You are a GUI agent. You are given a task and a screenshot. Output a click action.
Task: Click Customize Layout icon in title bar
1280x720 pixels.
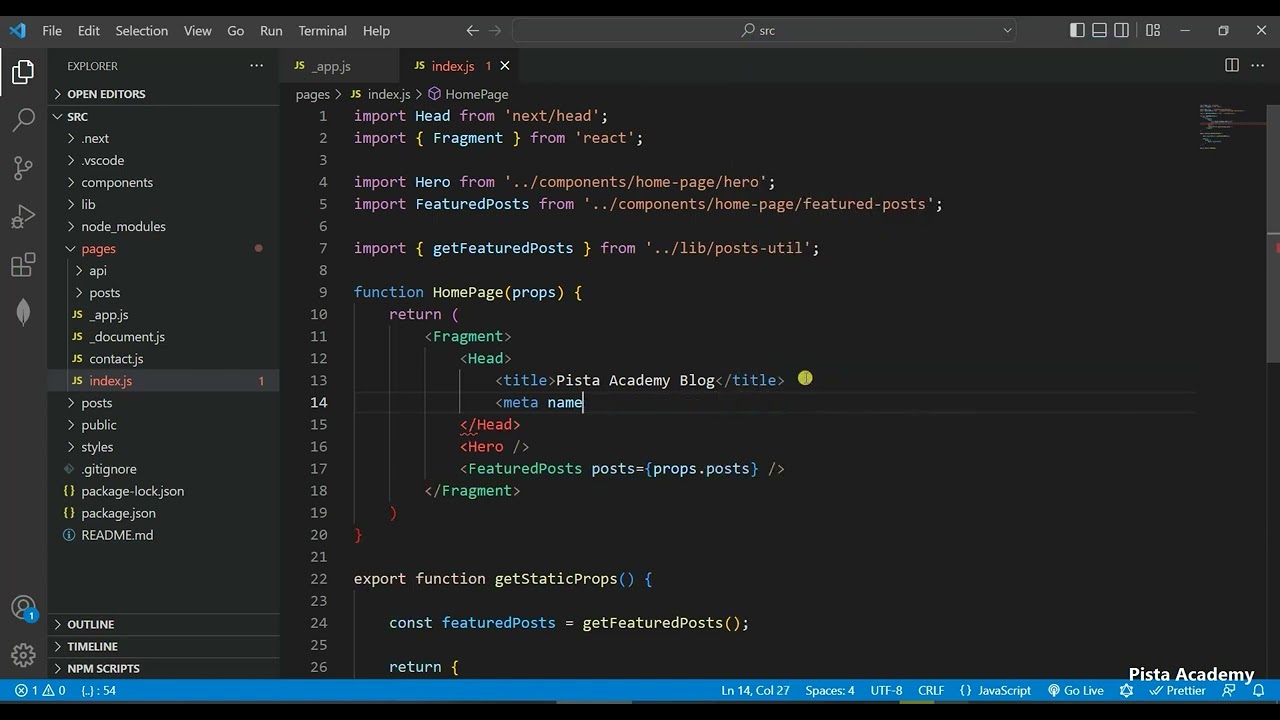coord(1153,30)
